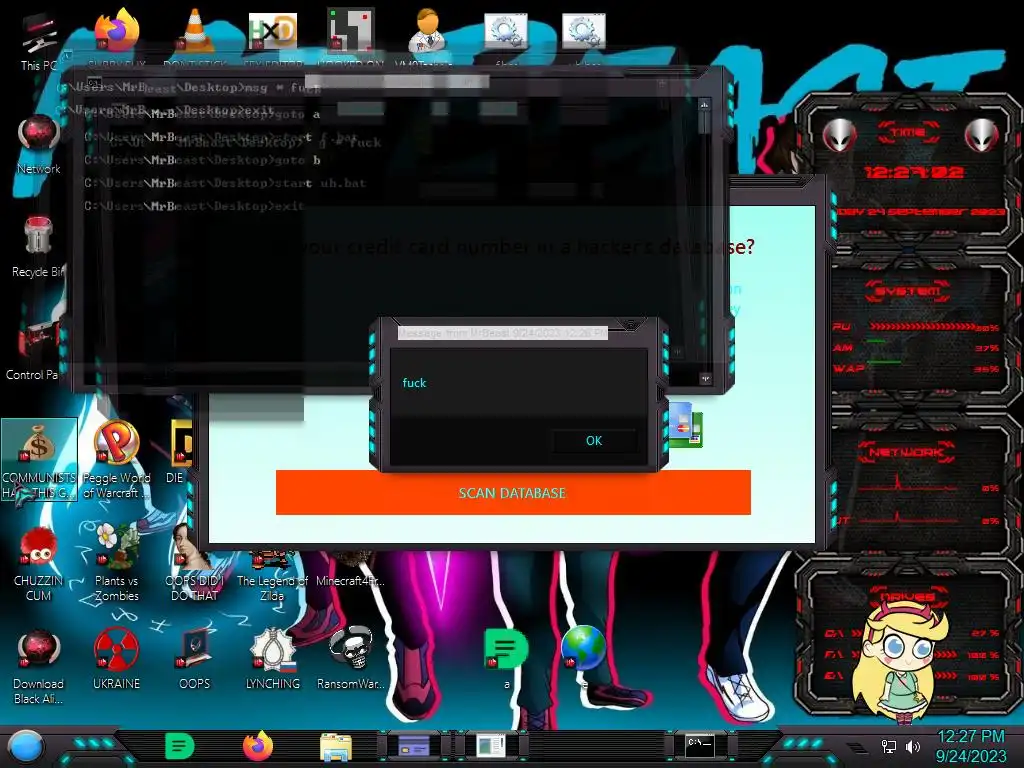Open green notes app in taskbar

tap(180, 746)
